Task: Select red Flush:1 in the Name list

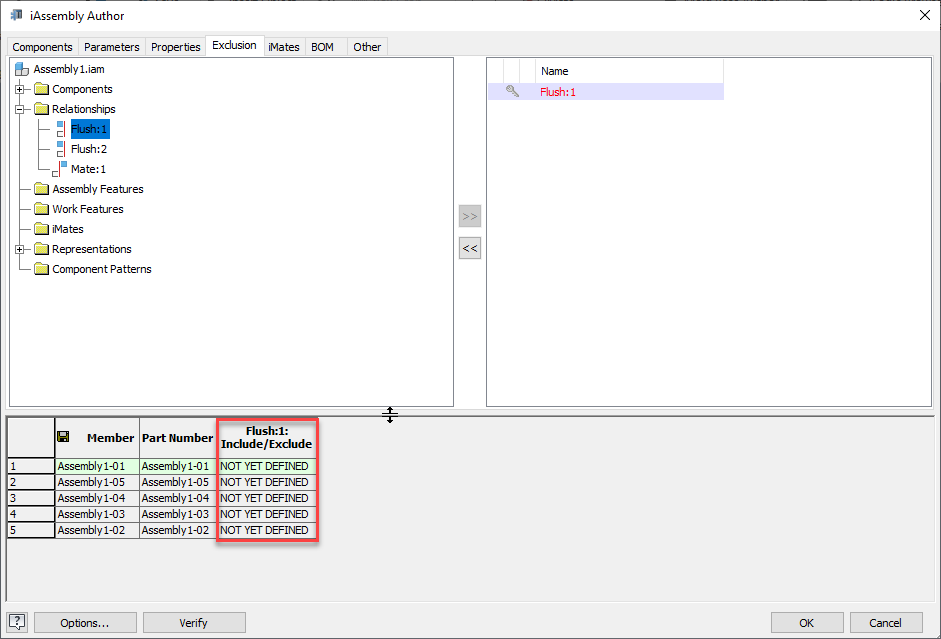Action: [558, 92]
